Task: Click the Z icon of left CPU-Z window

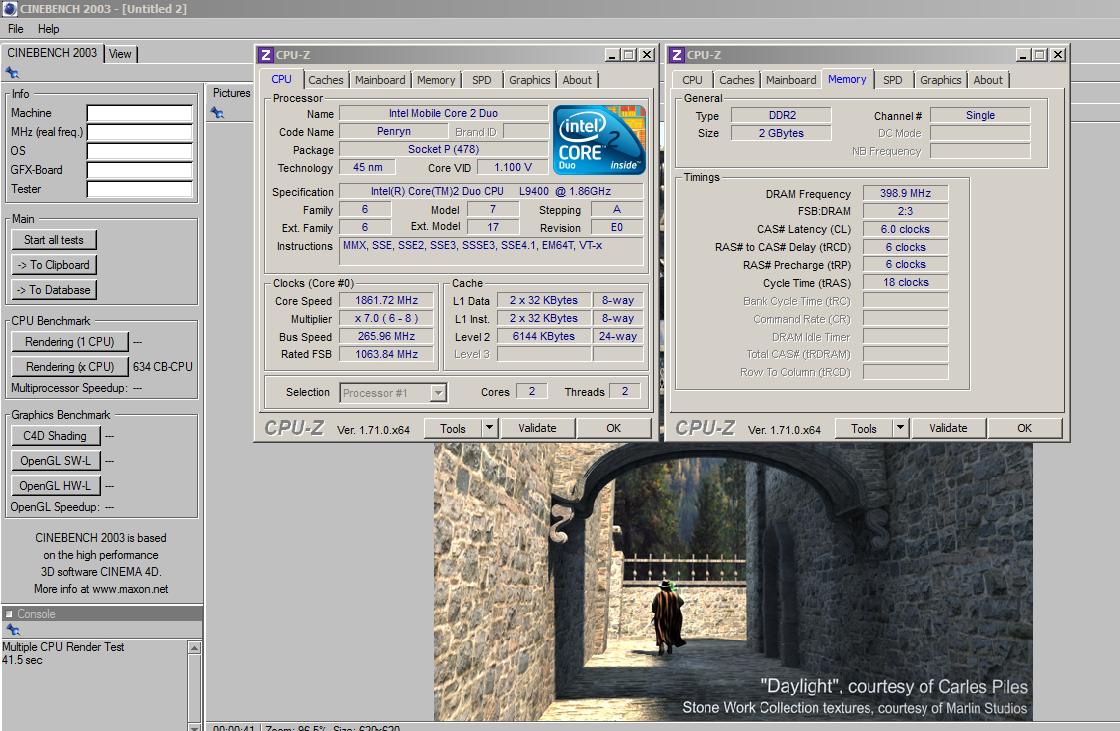Action: tap(266, 55)
